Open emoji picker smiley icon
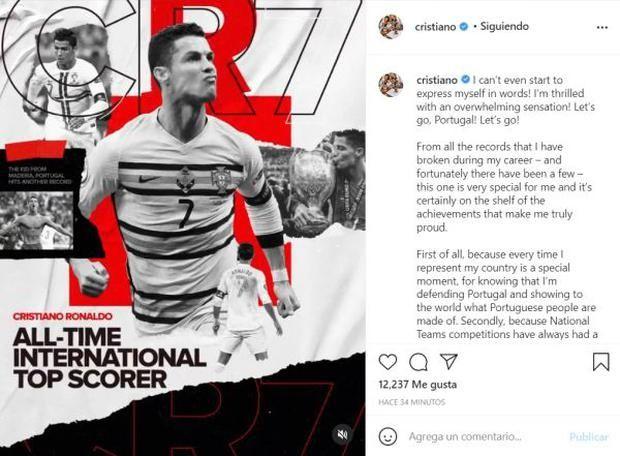The height and width of the screenshot is (456, 620). coord(388,436)
